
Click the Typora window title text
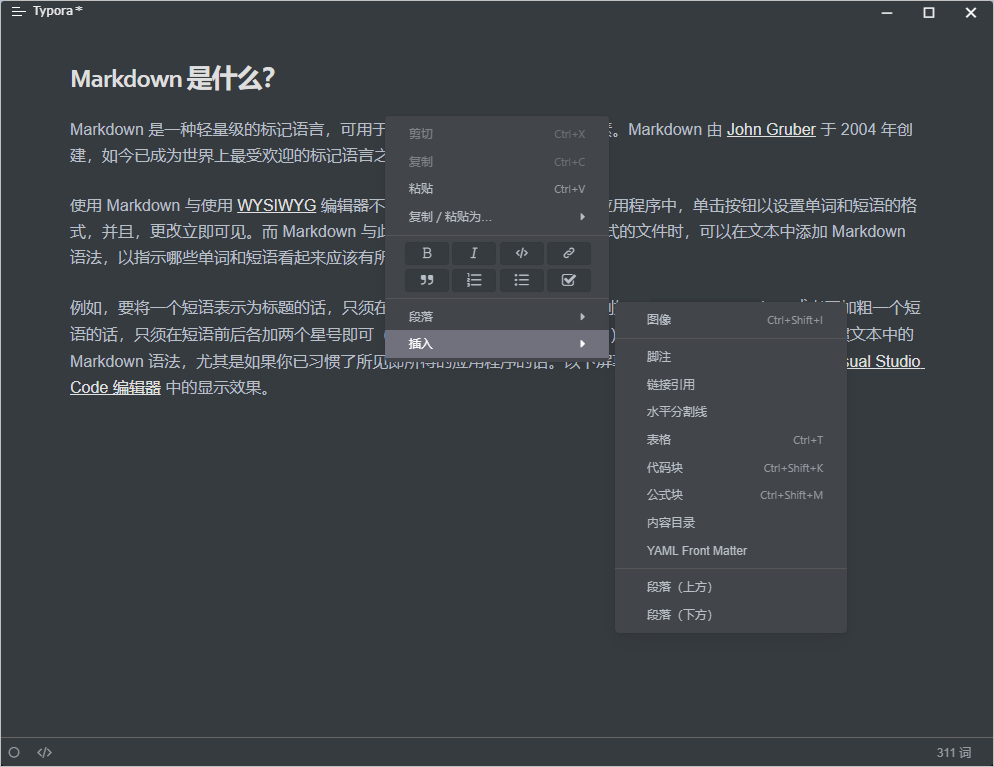58,11
